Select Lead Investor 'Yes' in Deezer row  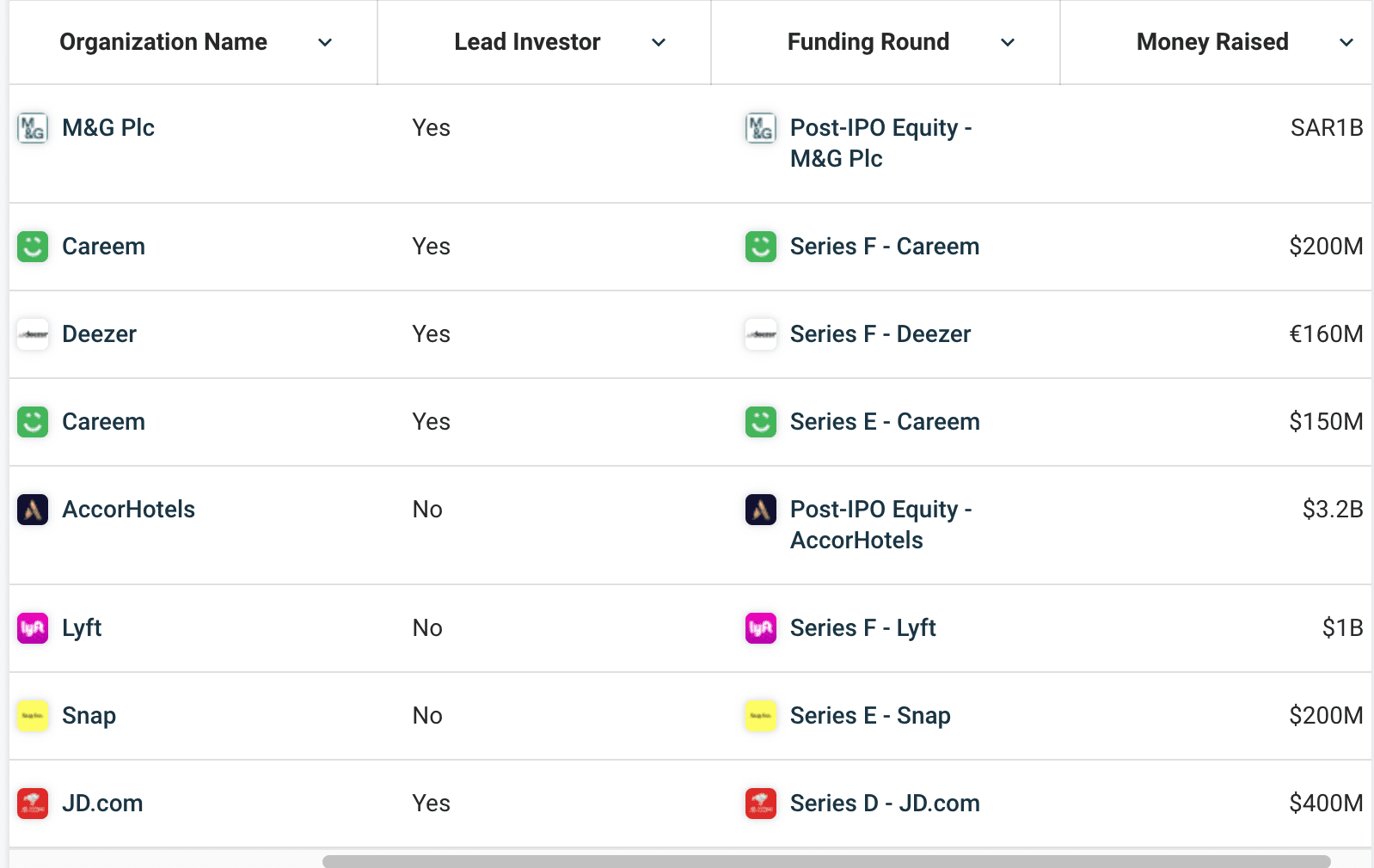click(x=431, y=334)
